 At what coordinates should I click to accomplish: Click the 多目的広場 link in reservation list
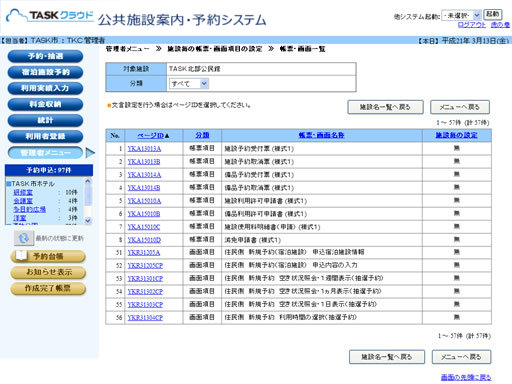(29, 209)
